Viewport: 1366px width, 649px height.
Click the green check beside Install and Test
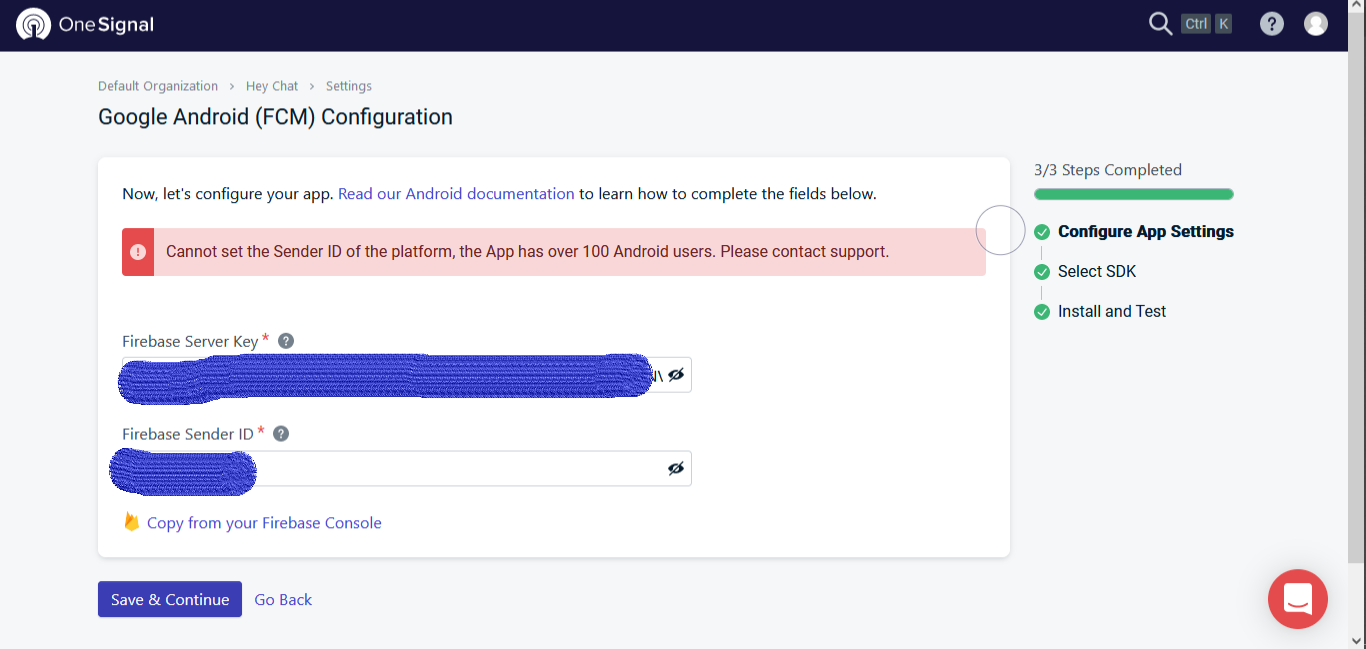pyautogui.click(x=1042, y=312)
